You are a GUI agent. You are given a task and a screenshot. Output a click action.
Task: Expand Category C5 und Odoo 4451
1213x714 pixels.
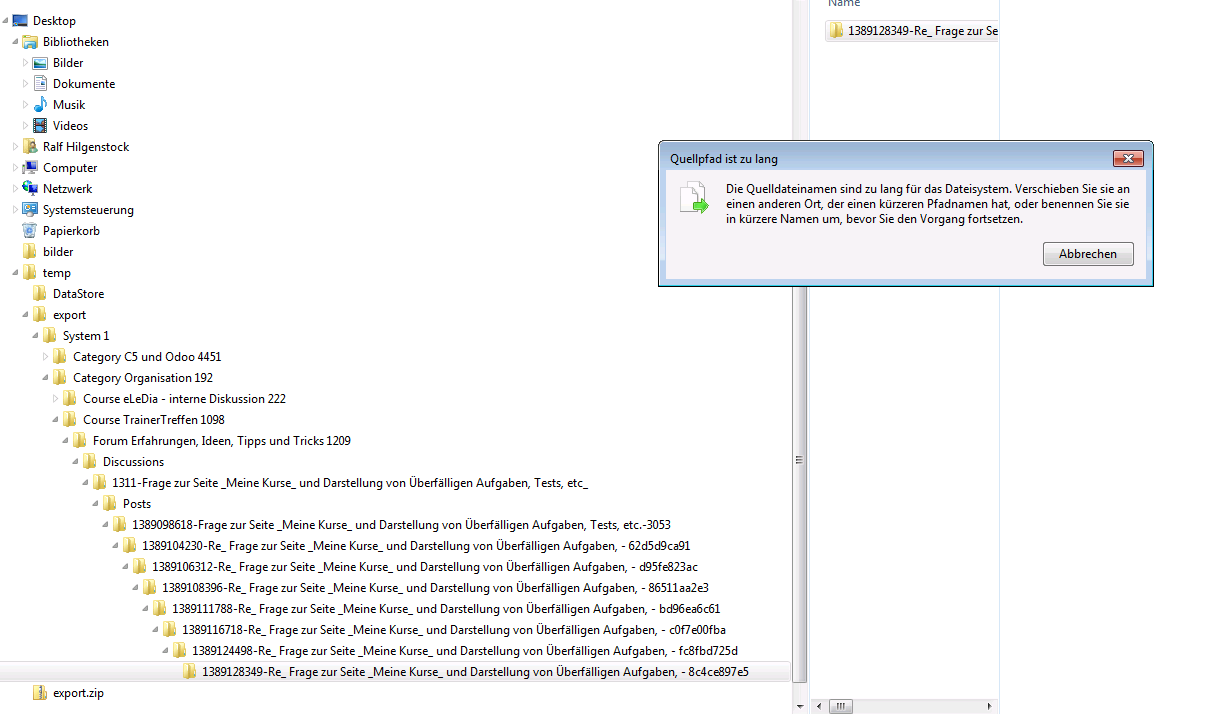pyautogui.click(x=46, y=357)
